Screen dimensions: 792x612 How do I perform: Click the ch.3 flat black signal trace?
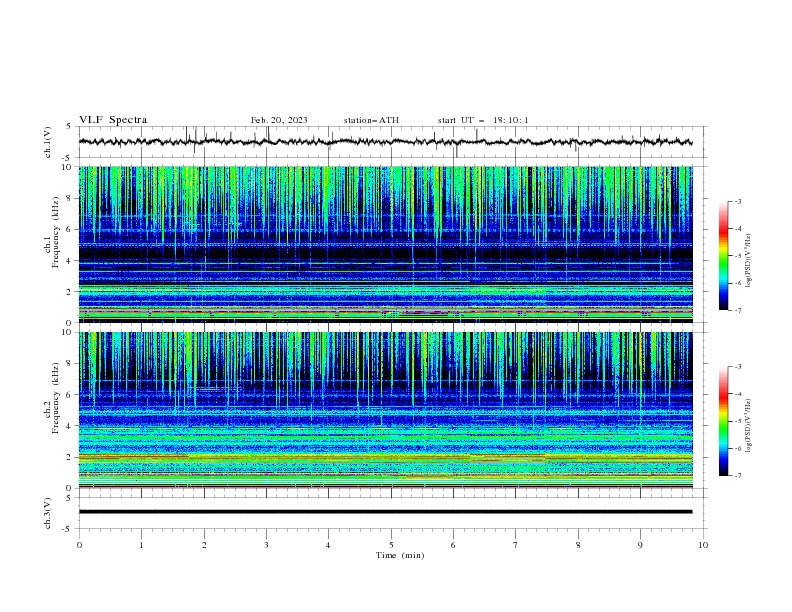(x=385, y=512)
